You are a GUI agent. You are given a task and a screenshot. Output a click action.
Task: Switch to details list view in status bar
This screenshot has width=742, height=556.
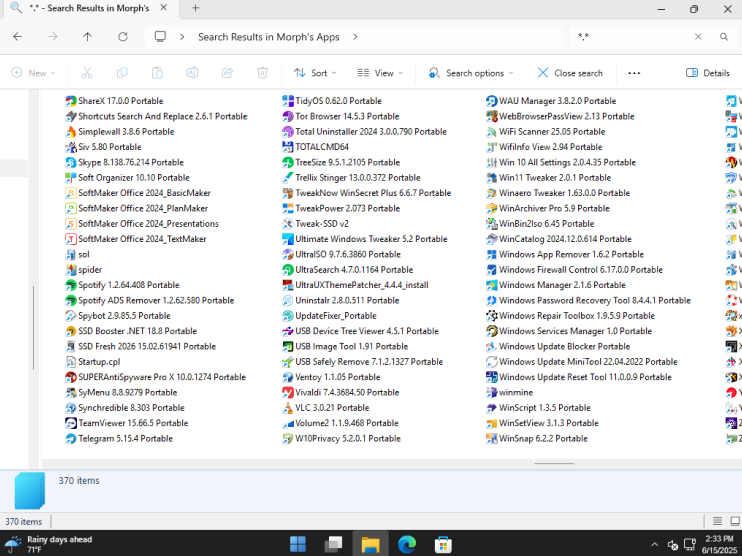717,521
